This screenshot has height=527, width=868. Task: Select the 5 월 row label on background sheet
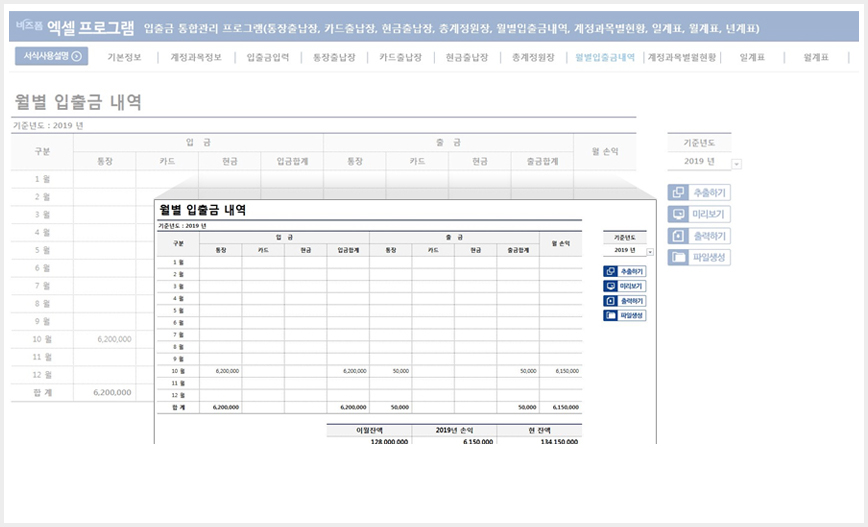(x=42, y=250)
